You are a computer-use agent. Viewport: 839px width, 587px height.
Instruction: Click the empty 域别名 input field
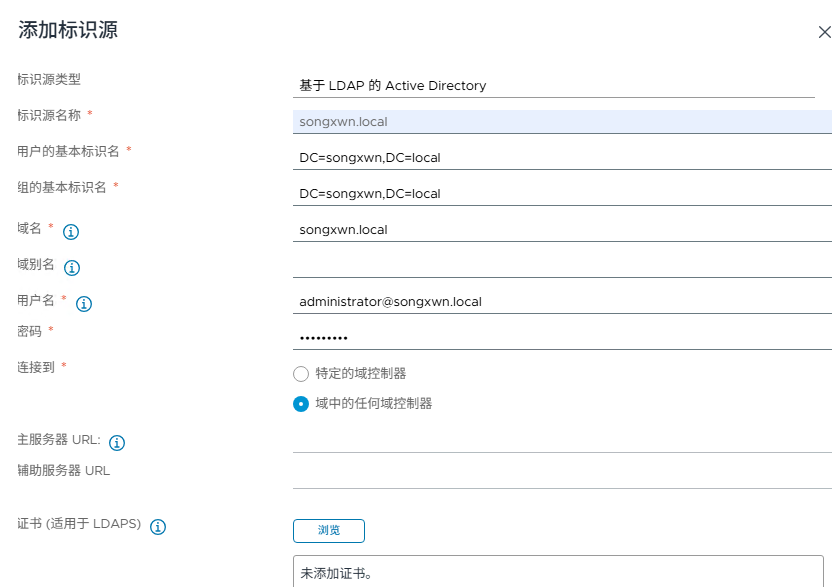pos(550,265)
